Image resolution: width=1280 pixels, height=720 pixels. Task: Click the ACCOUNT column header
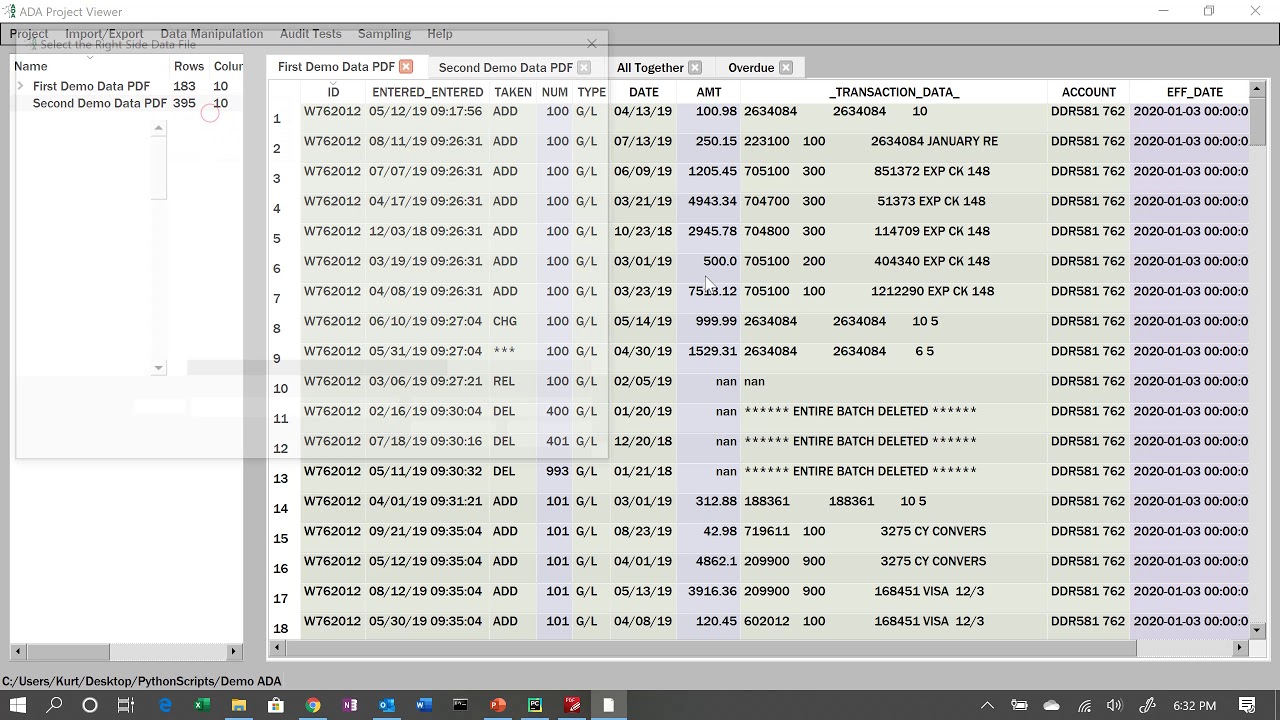coord(1088,92)
